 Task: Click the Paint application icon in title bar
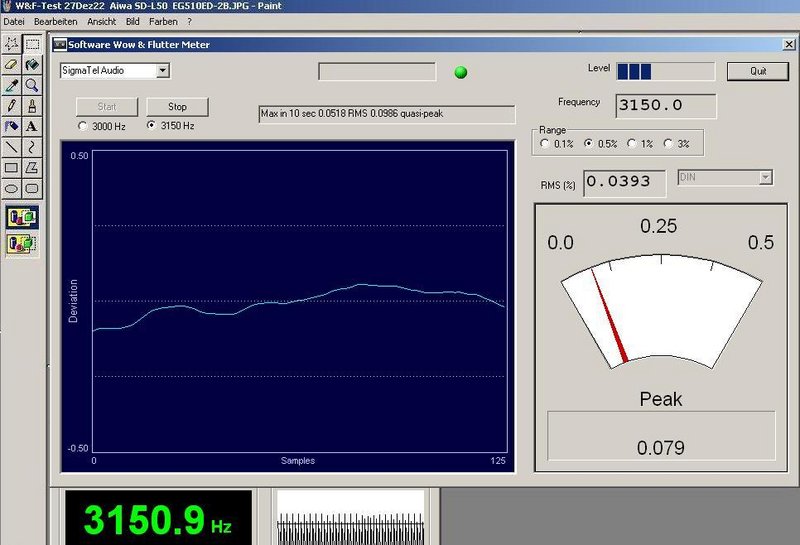pyautogui.click(x=6, y=6)
